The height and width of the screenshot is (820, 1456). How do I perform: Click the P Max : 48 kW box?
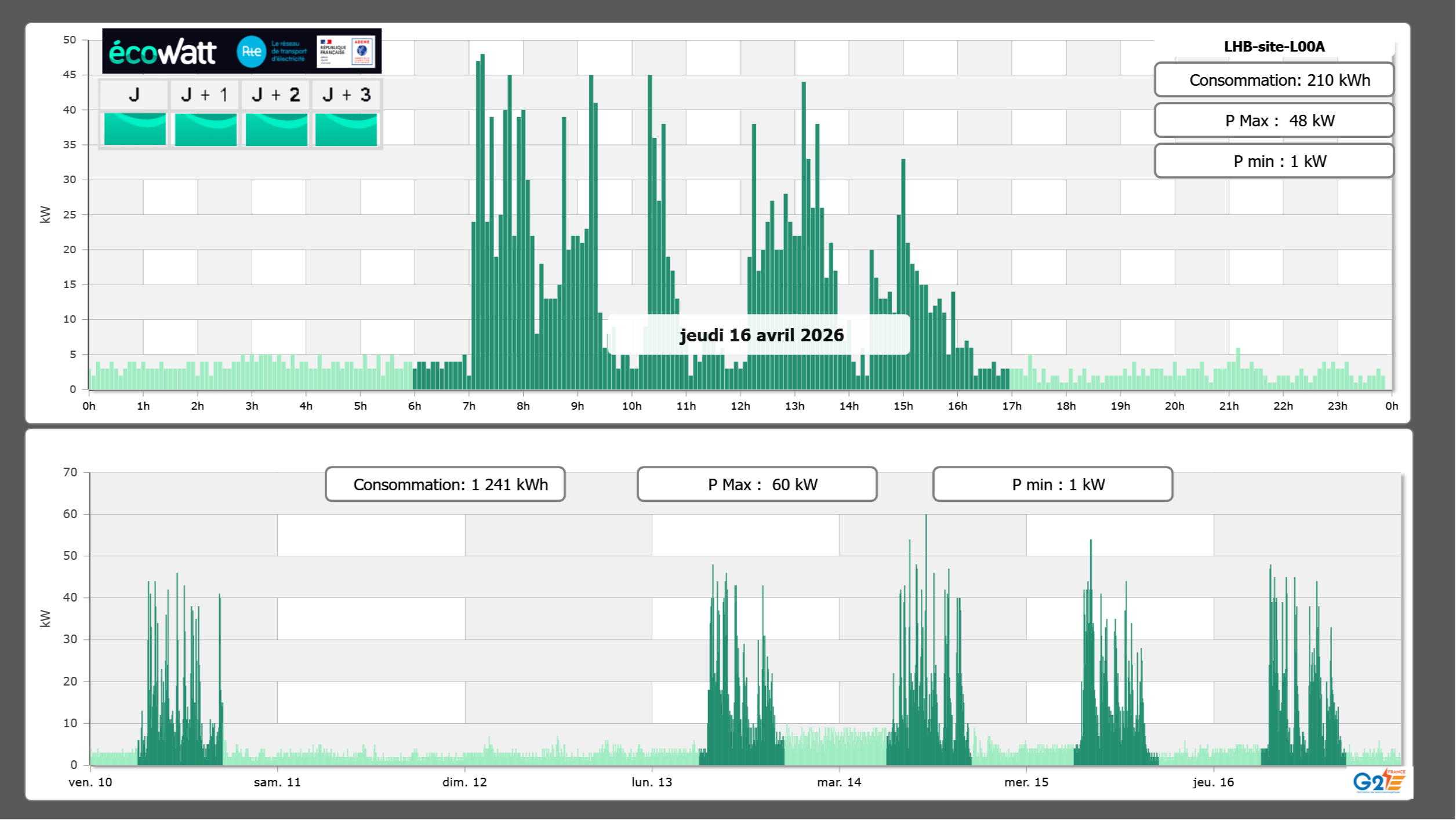click(1273, 121)
